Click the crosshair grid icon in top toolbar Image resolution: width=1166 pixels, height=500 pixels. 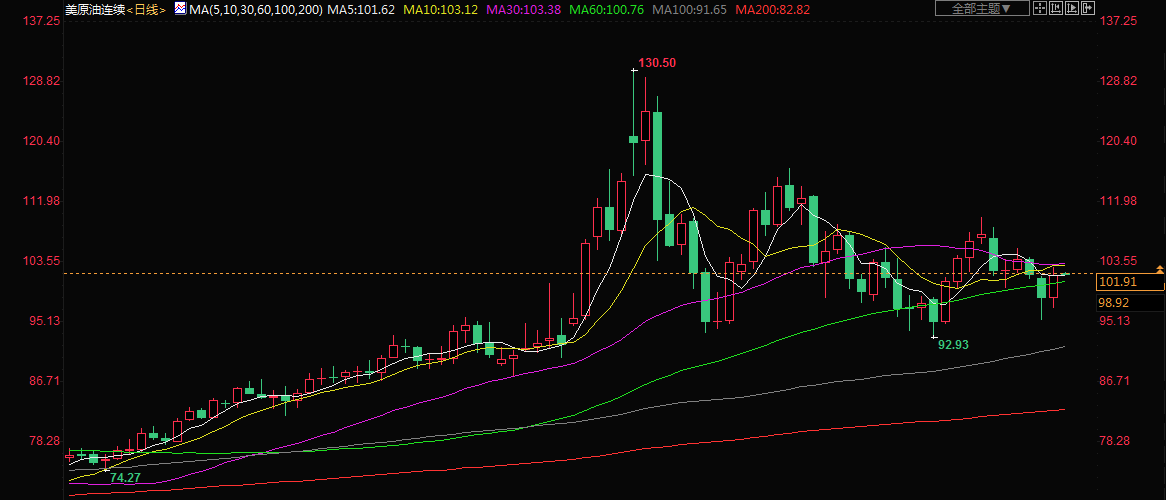click(x=1040, y=8)
